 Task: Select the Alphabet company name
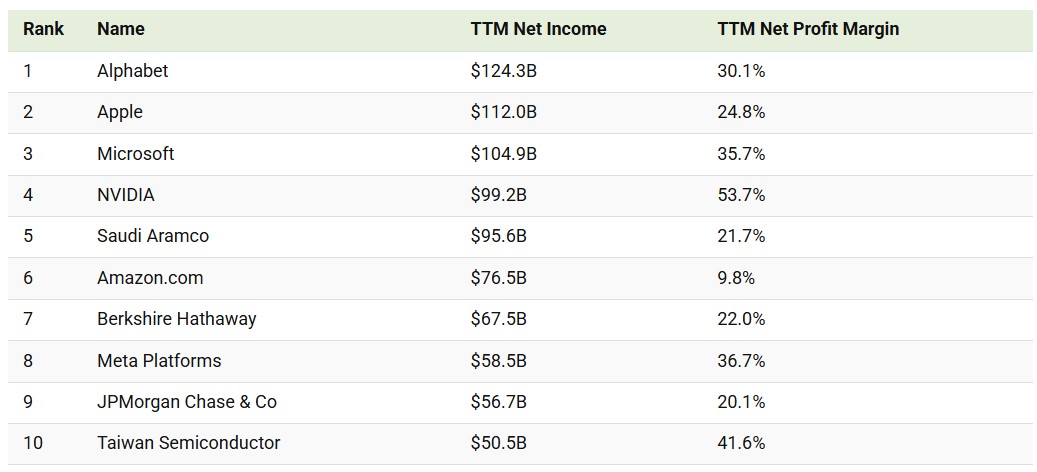pos(133,71)
